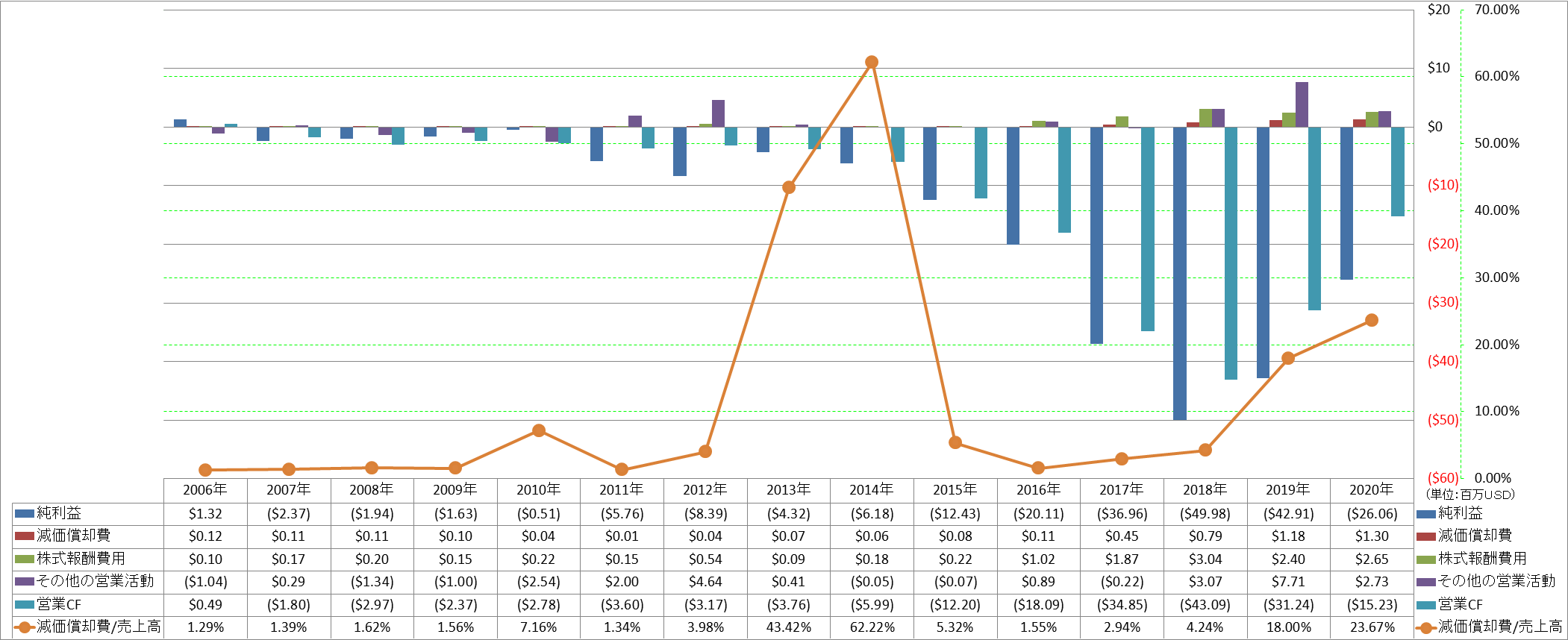Image resolution: width=1568 pixels, height=640 pixels.
Task: Select the 2013 marker on the orange line
Action: tap(789, 187)
